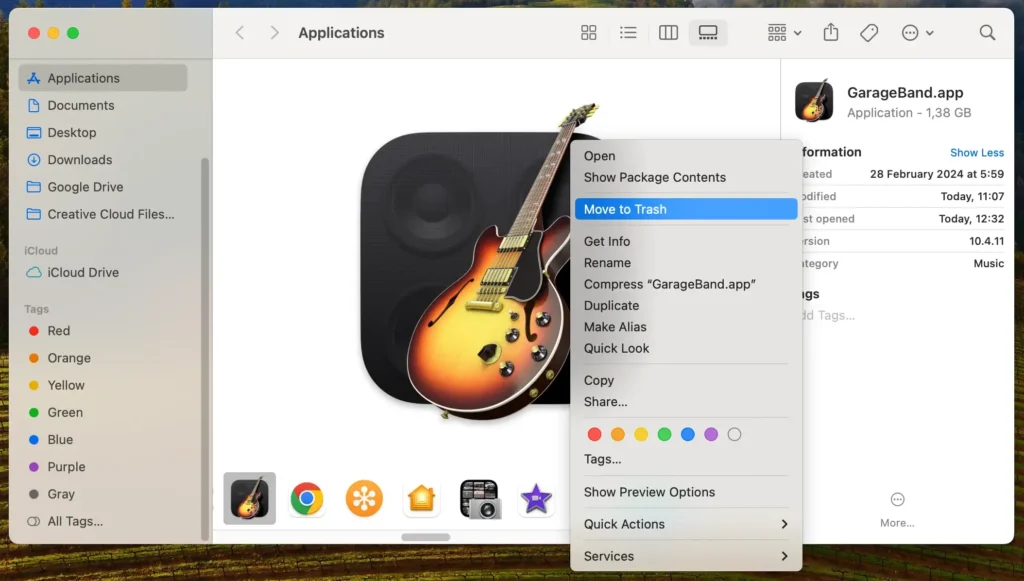The image size is (1024, 581).
Task: Filter by Purple tag in sidebar
Action: click(103, 467)
